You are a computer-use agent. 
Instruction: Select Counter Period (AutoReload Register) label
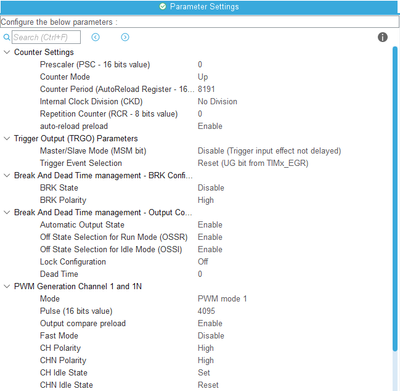coord(117,89)
